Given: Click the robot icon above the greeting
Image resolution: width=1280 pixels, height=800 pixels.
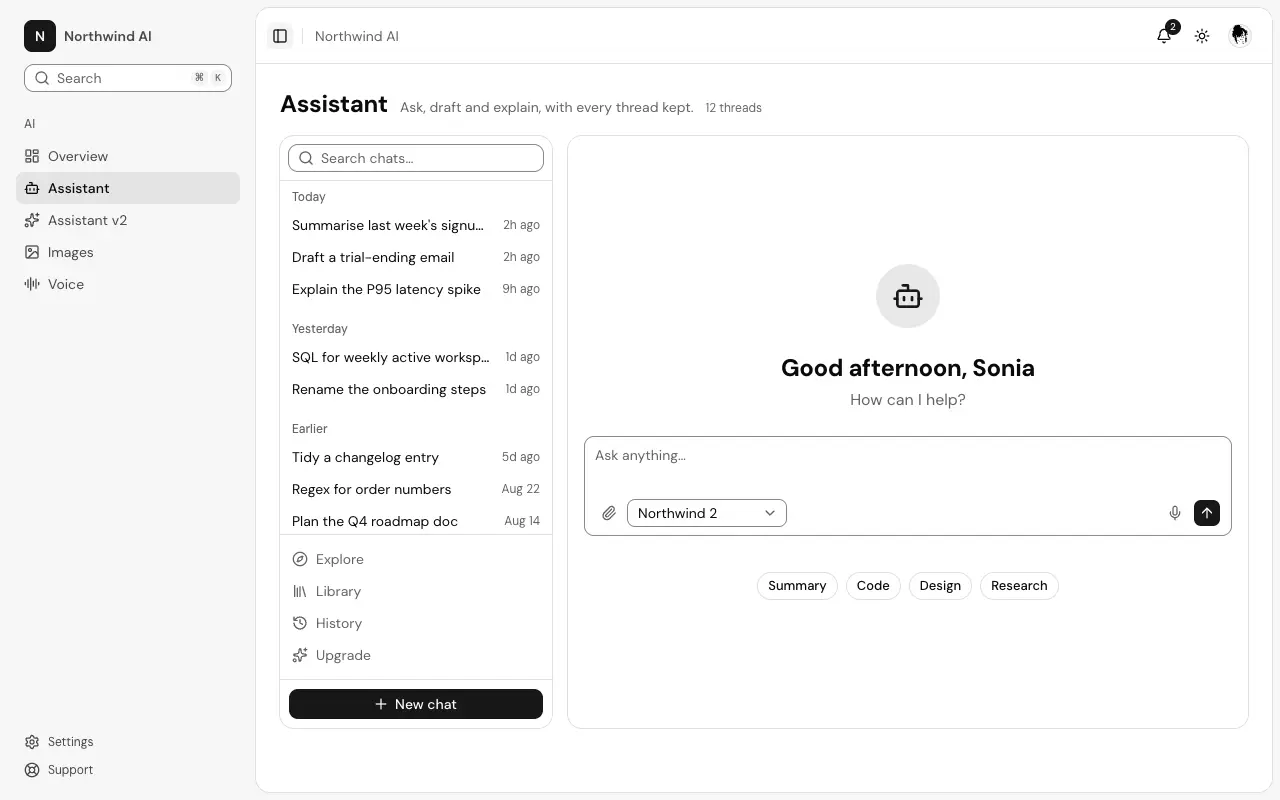Looking at the screenshot, I should pos(908,296).
